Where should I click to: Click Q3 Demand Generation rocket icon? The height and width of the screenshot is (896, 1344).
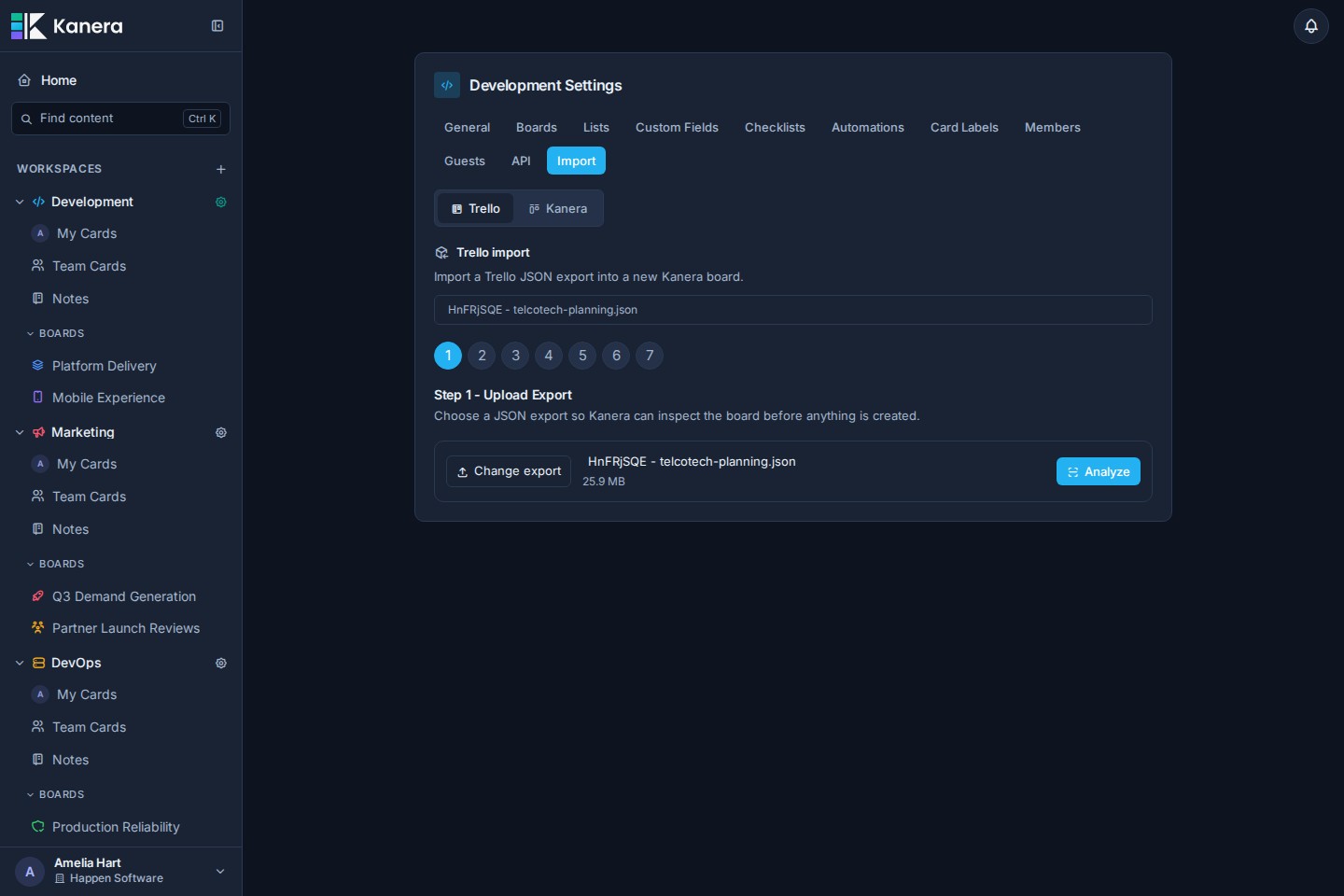pyautogui.click(x=38, y=596)
